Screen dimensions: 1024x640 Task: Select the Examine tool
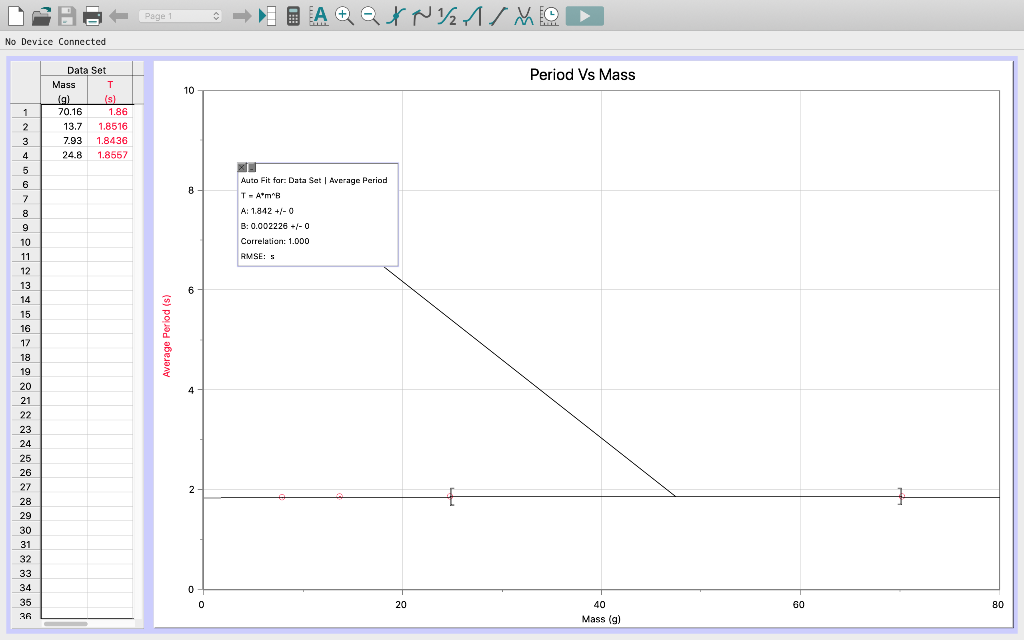tap(394, 15)
